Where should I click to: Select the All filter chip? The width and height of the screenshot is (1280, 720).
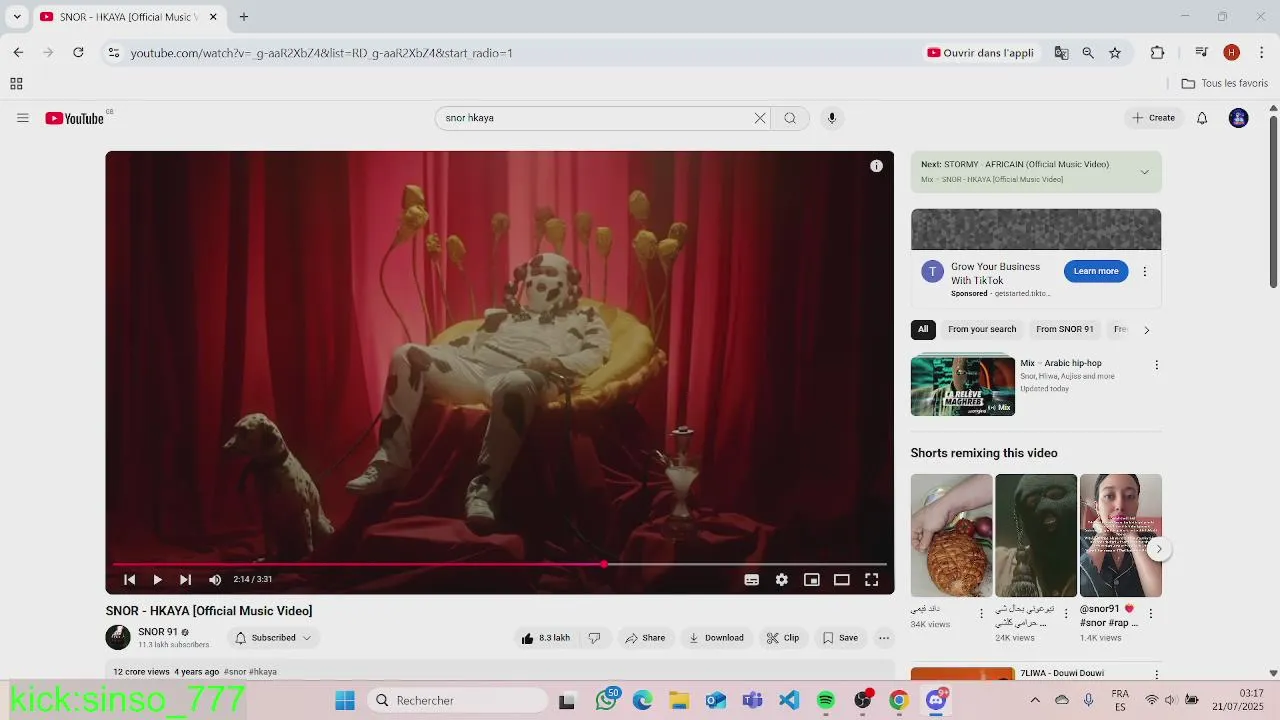pos(923,329)
